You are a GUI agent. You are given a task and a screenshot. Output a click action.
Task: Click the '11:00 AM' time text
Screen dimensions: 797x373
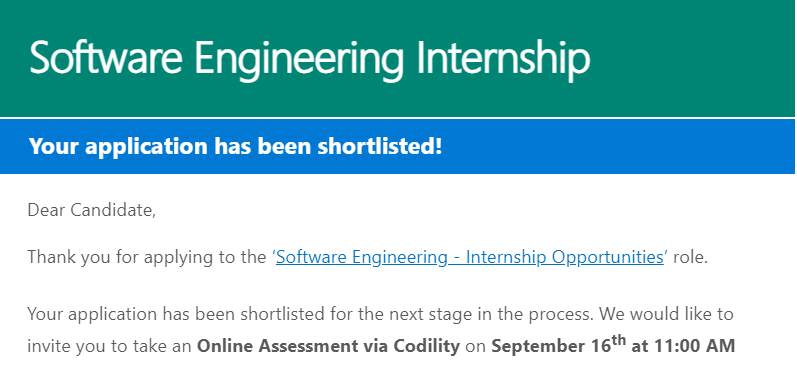[694, 347]
